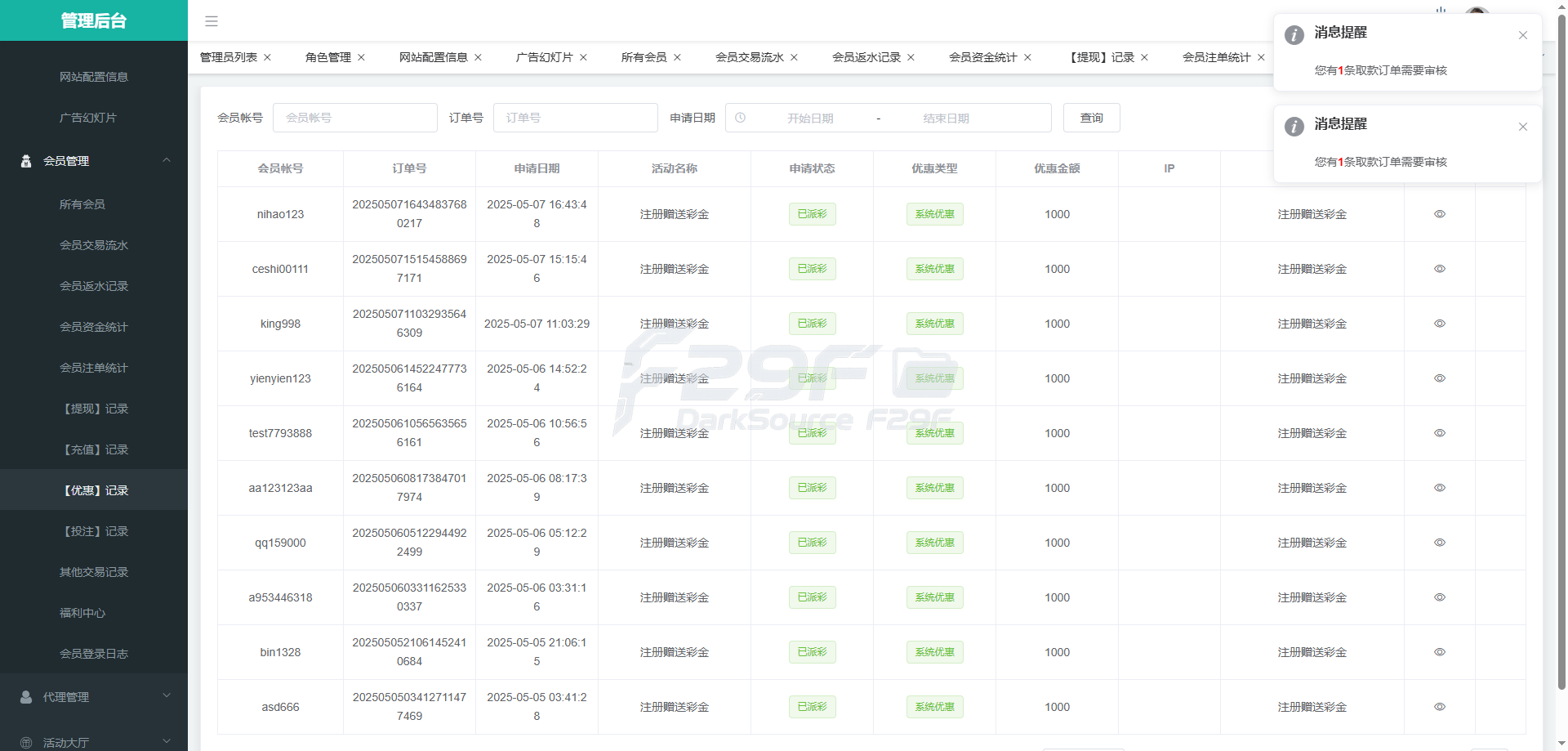The image size is (1568, 751).
Task: Close the 会员交易流水 tab
Action: pyautogui.click(x=794, y=57)
